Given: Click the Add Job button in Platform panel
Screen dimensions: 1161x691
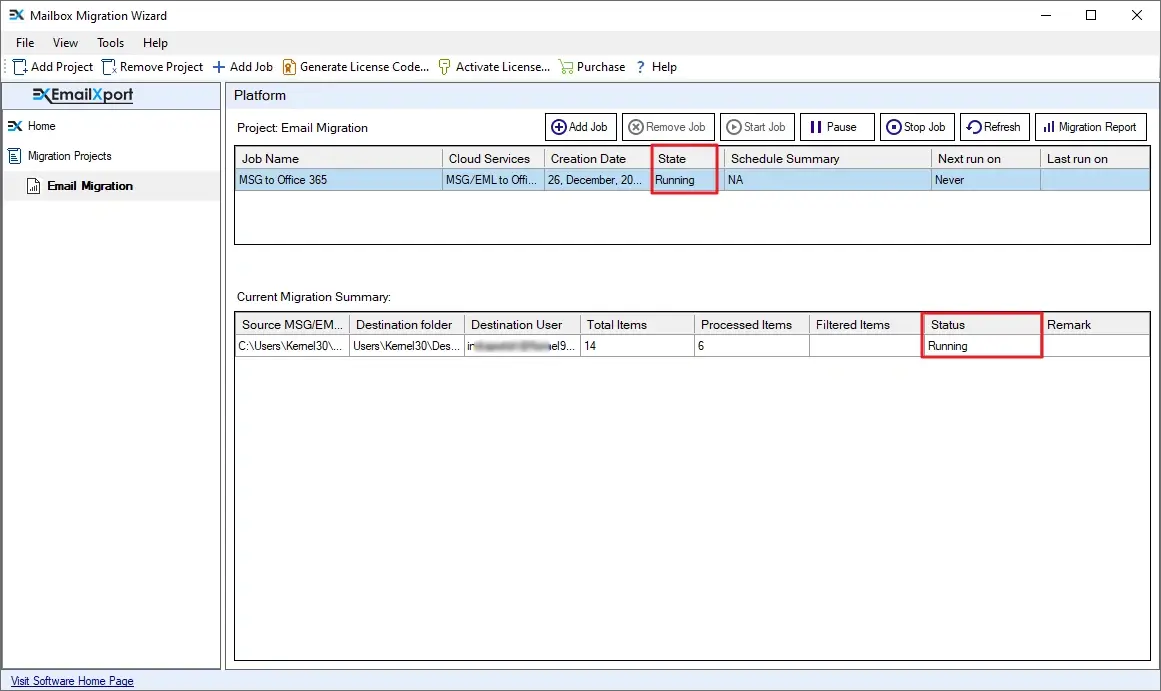Looking at the screenshot, I should click(580, 127).
